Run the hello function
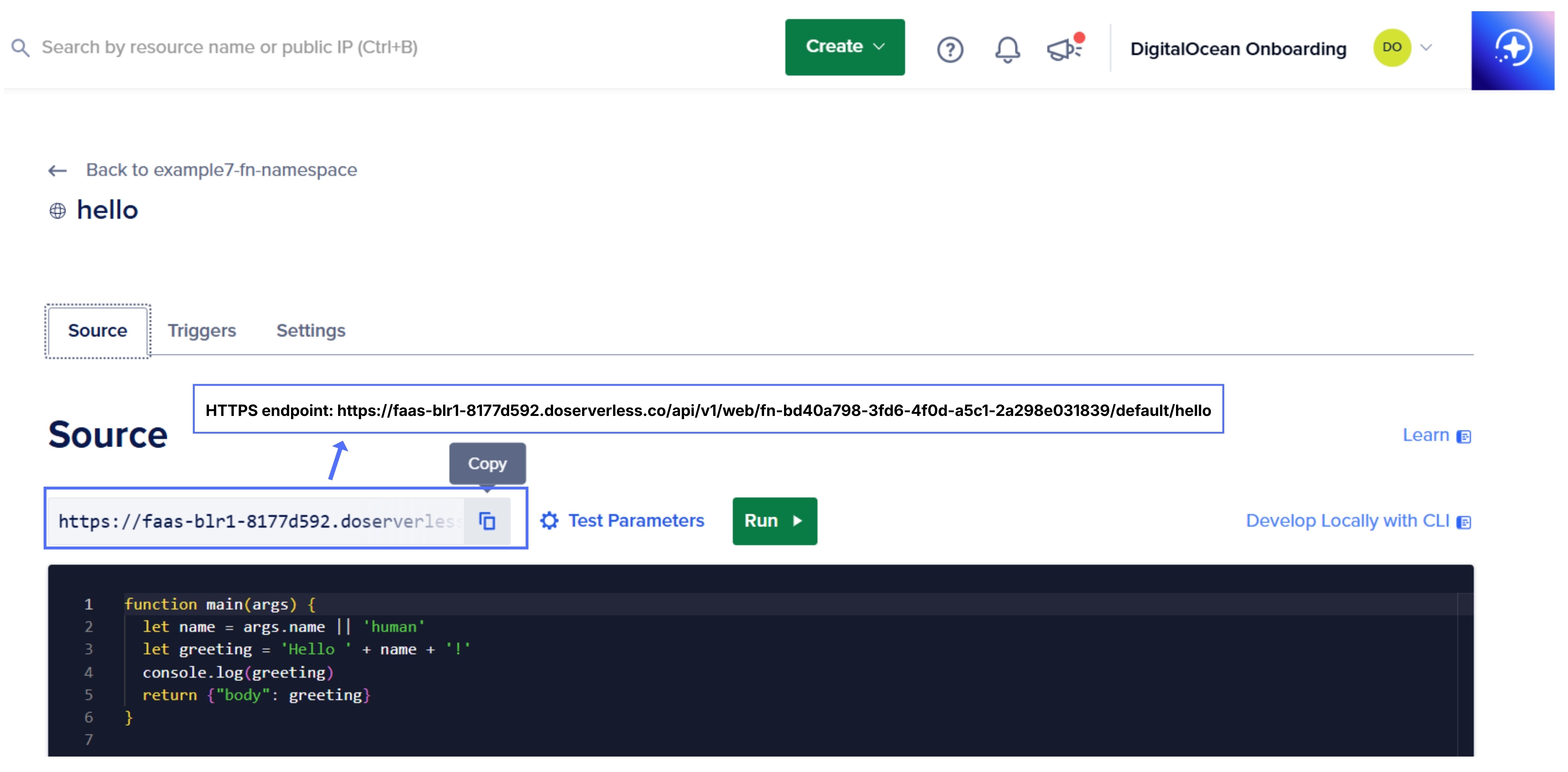This screenshot has width=1568, height=772. coord(774,521)
